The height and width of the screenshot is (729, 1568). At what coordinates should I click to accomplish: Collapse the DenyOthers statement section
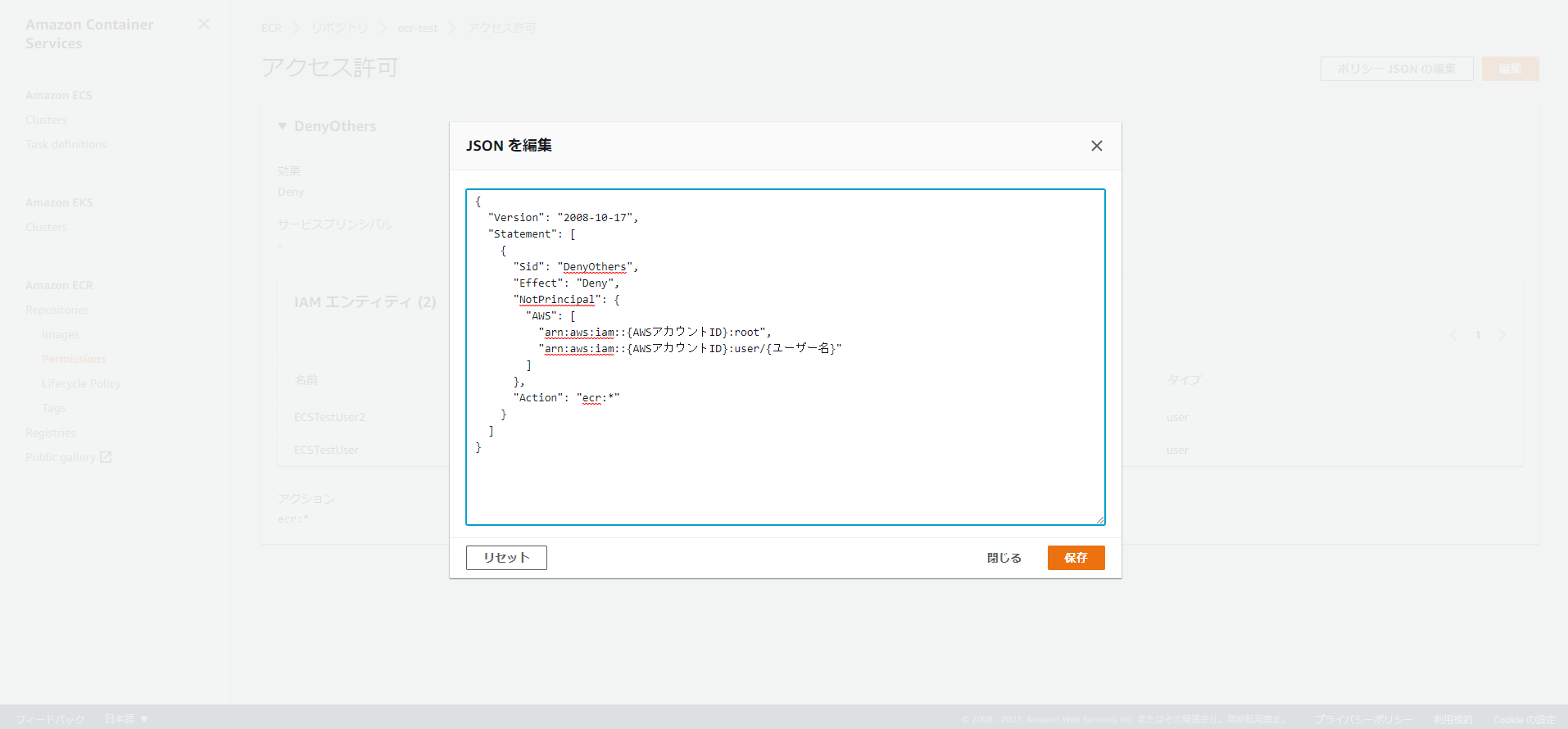[x=283, y=126]
